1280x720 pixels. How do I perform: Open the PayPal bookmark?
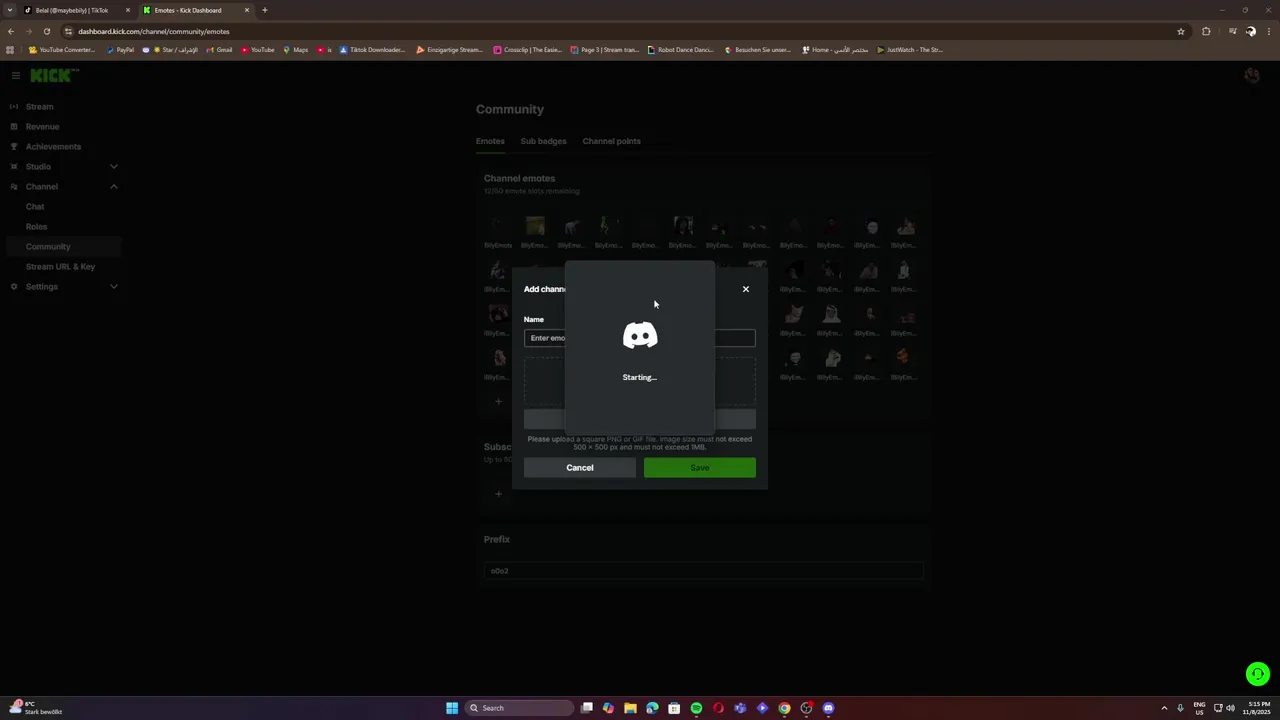(120, 50)
